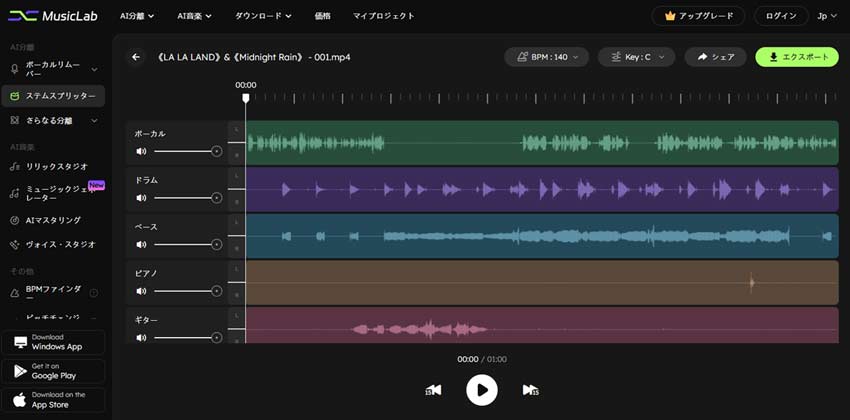The height and width of the screenshot is (420, 850).
Task: Open the Key : C dropdown
Action: coord(636,57)
